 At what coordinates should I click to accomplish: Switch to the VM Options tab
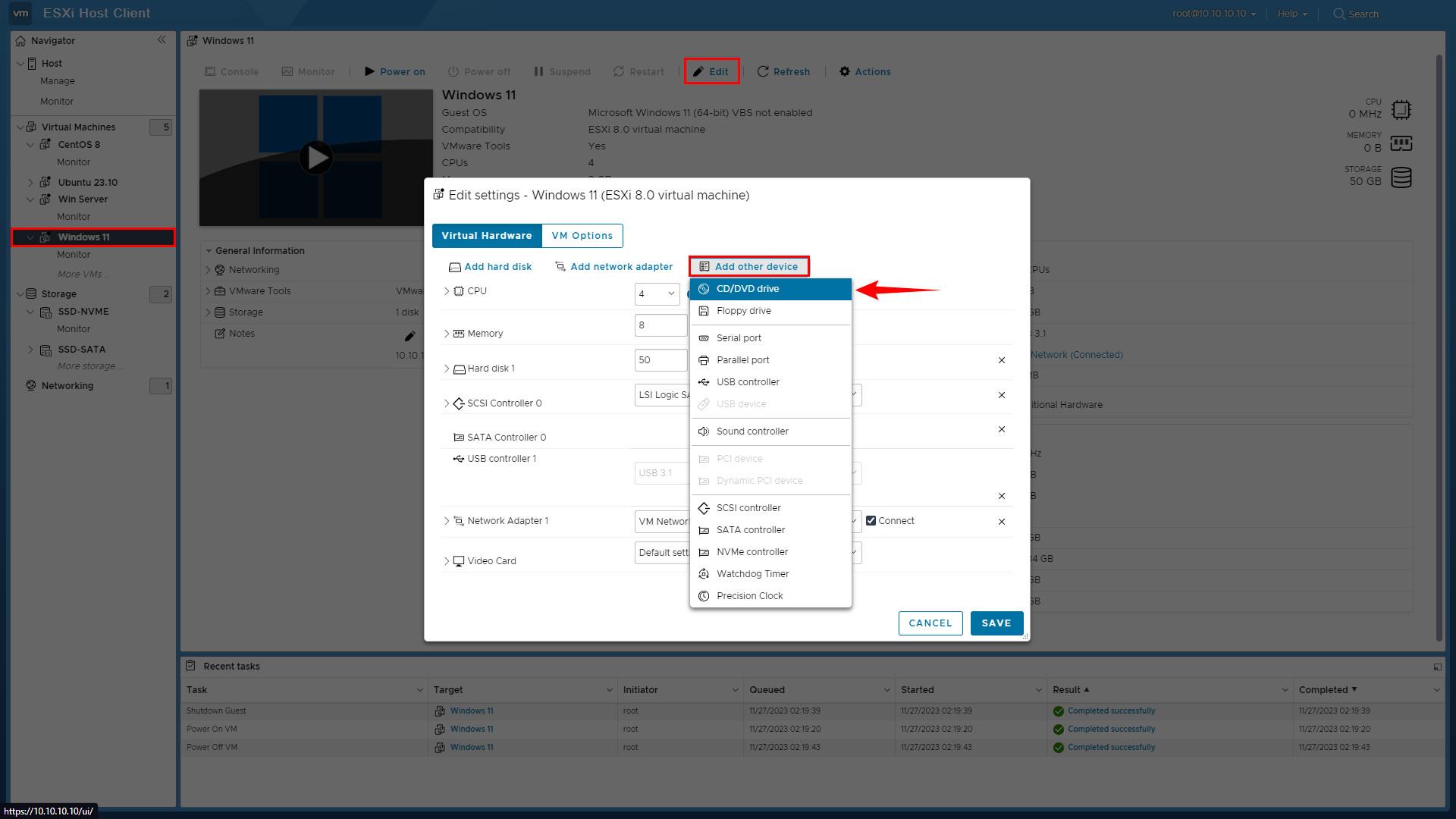pos(582,236)
